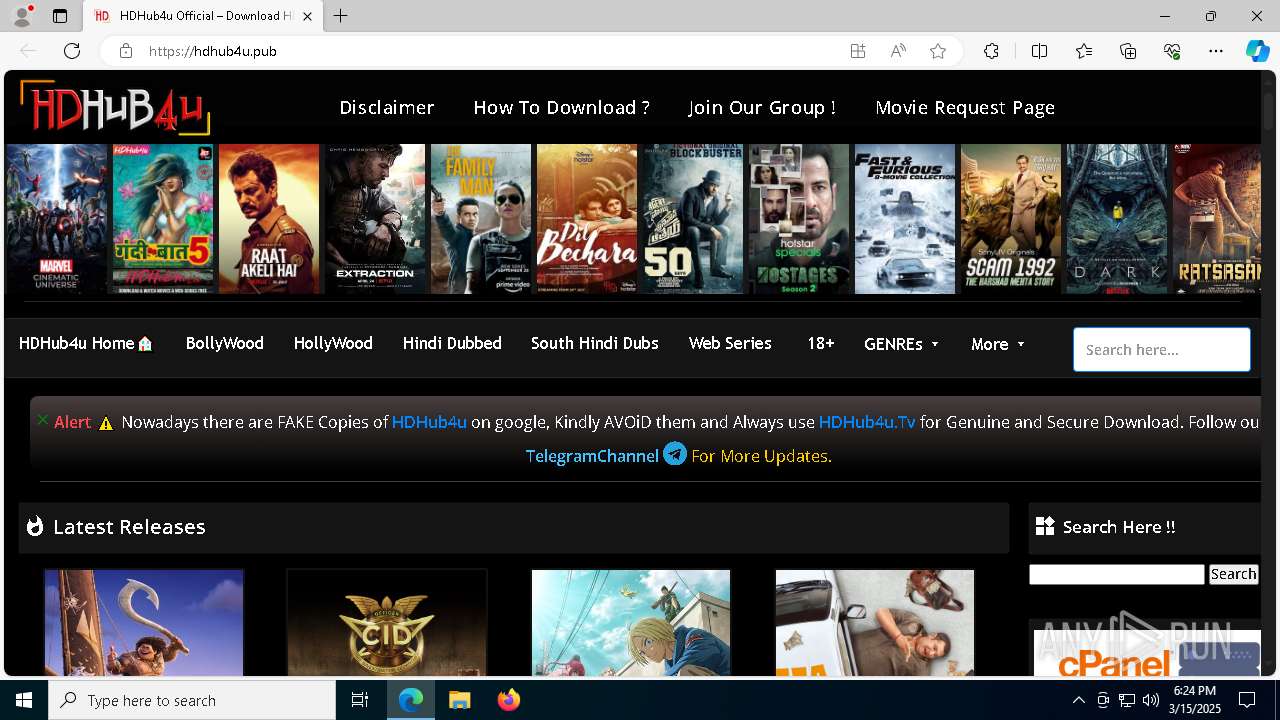Open Extraction movie poster
Screen dimensions: 1280x720
(375, 218)
